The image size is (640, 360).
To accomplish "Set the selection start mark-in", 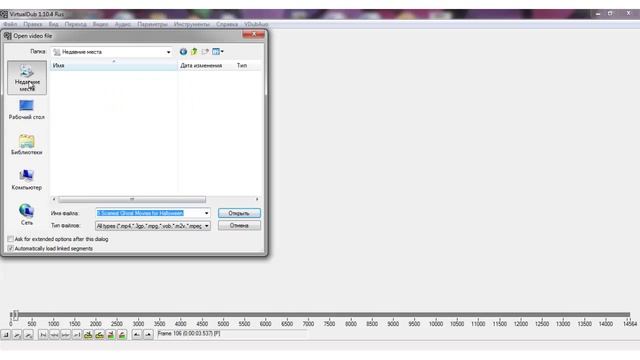I will tap(137, 335).
